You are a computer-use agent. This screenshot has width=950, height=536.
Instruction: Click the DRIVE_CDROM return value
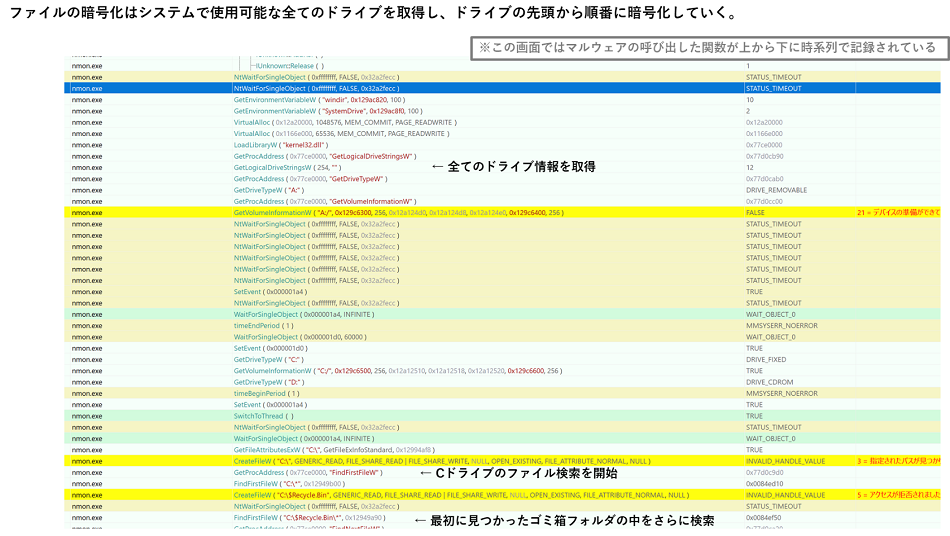pyautogui.click(x=769, y=383)
